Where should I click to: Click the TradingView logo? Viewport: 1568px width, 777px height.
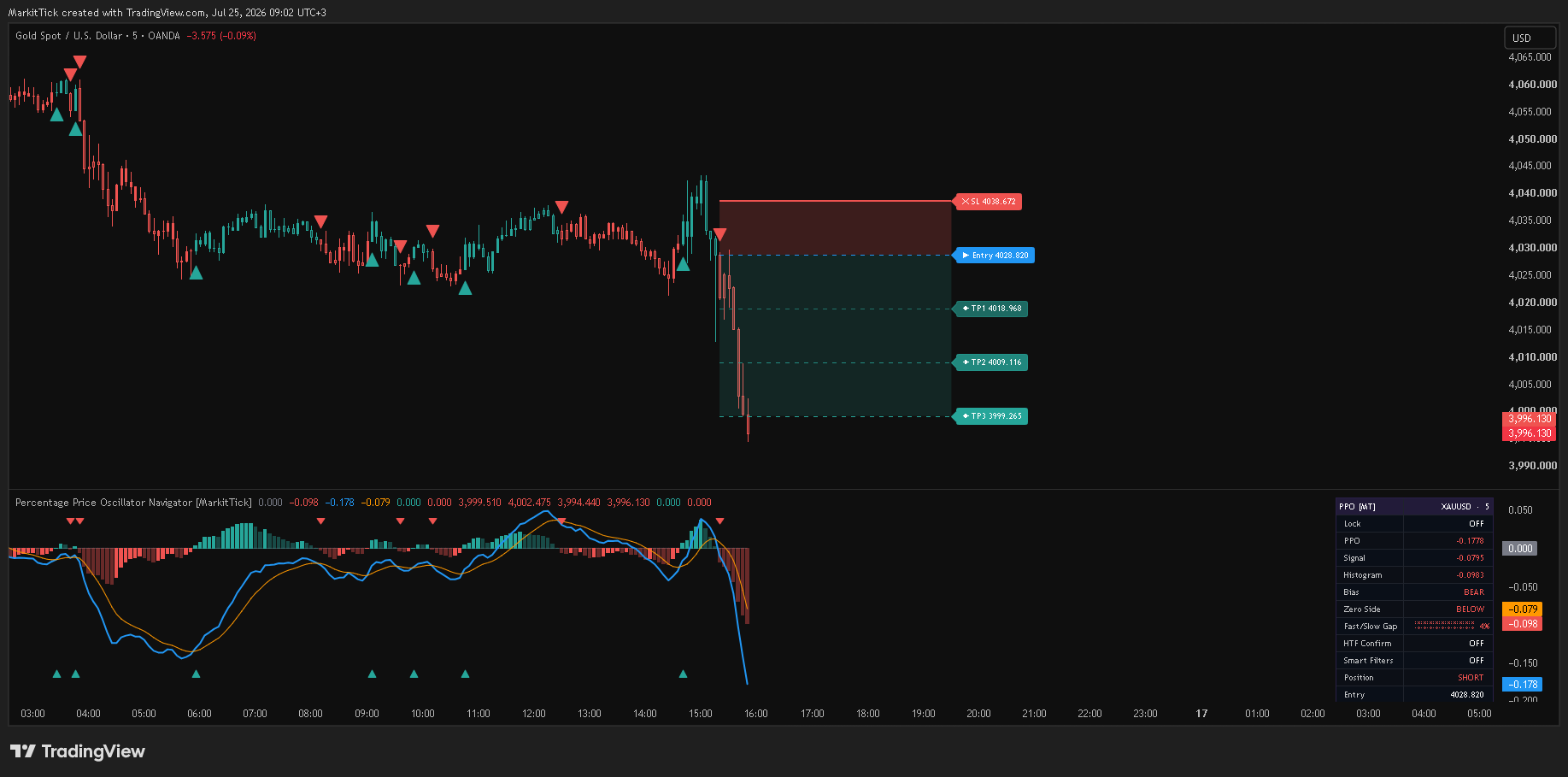point(78,751)
